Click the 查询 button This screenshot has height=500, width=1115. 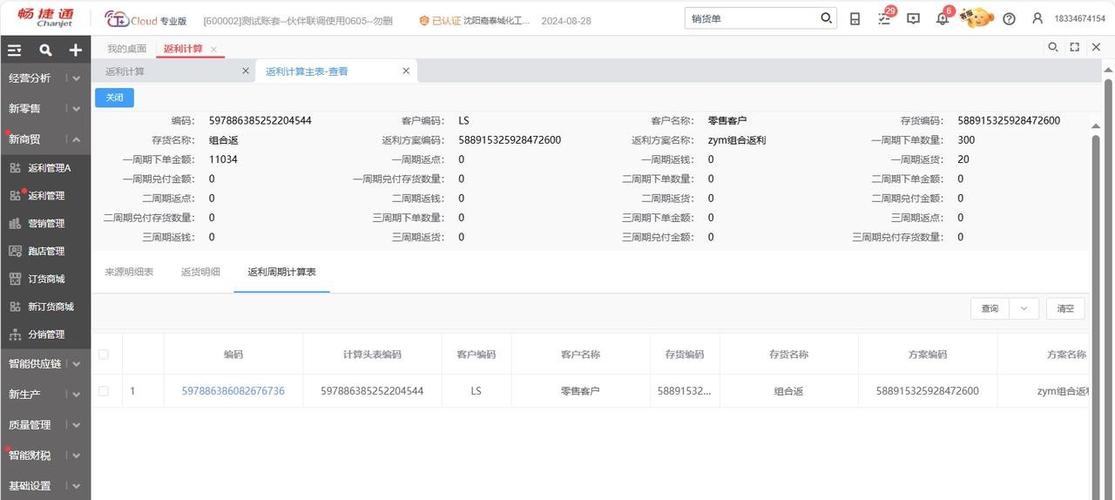(990, 309)
